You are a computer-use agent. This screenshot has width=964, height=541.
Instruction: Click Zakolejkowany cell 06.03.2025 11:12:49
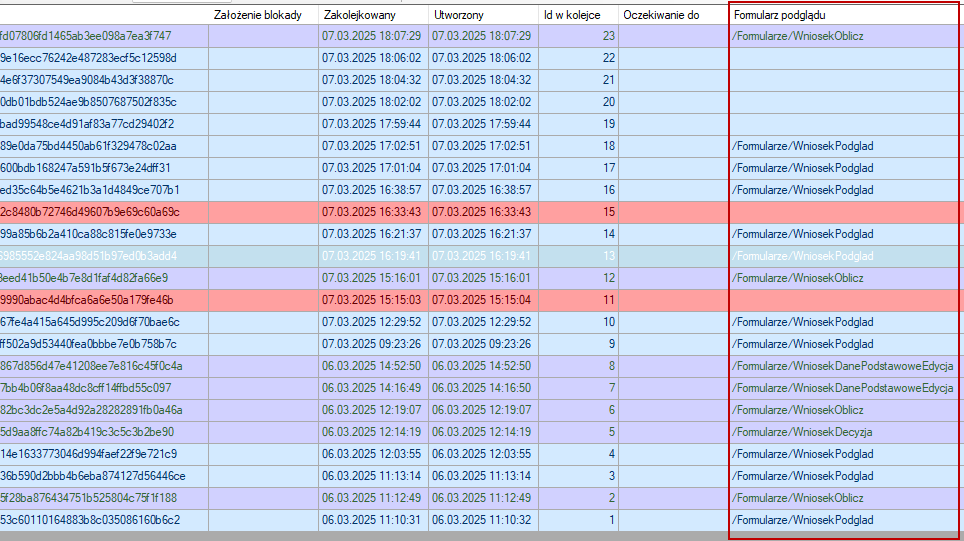pos(373,498)
